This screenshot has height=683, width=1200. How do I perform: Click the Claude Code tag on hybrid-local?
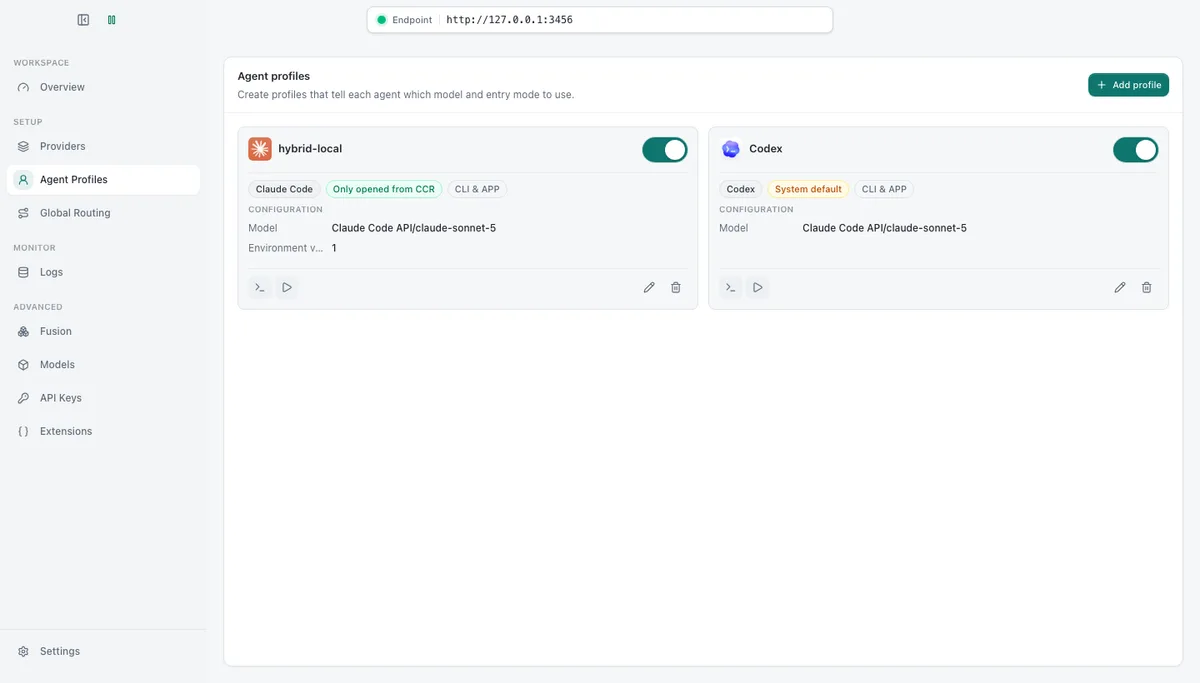284,189
